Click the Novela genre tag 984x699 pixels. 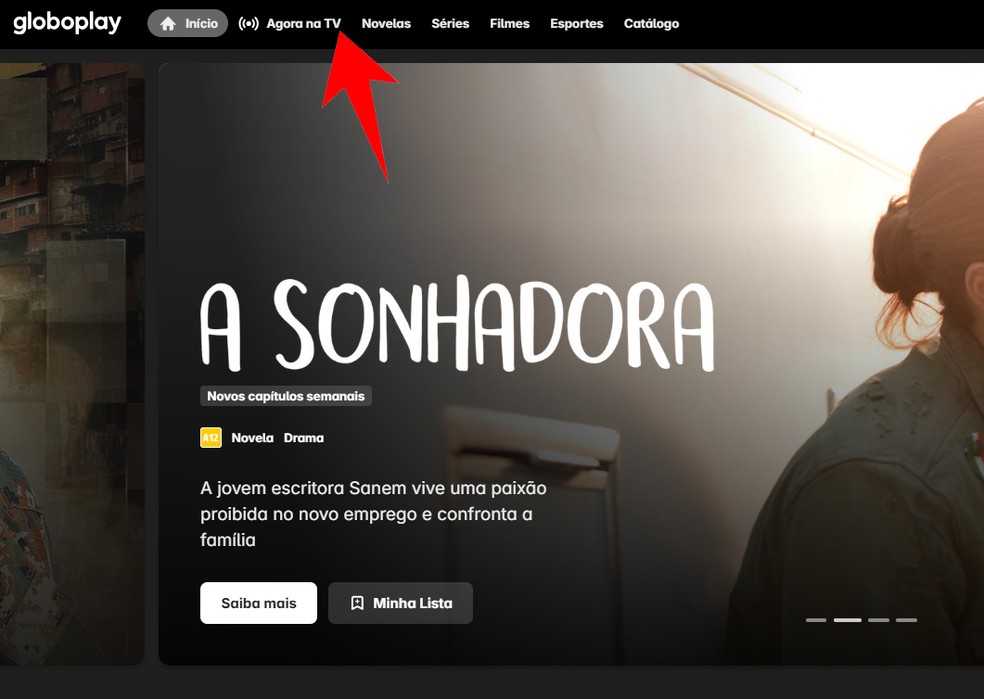pos(252,438)
